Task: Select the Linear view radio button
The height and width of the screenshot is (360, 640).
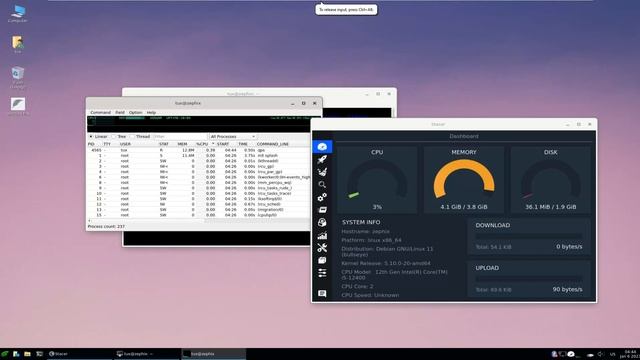Action: [x=91, y=136]
